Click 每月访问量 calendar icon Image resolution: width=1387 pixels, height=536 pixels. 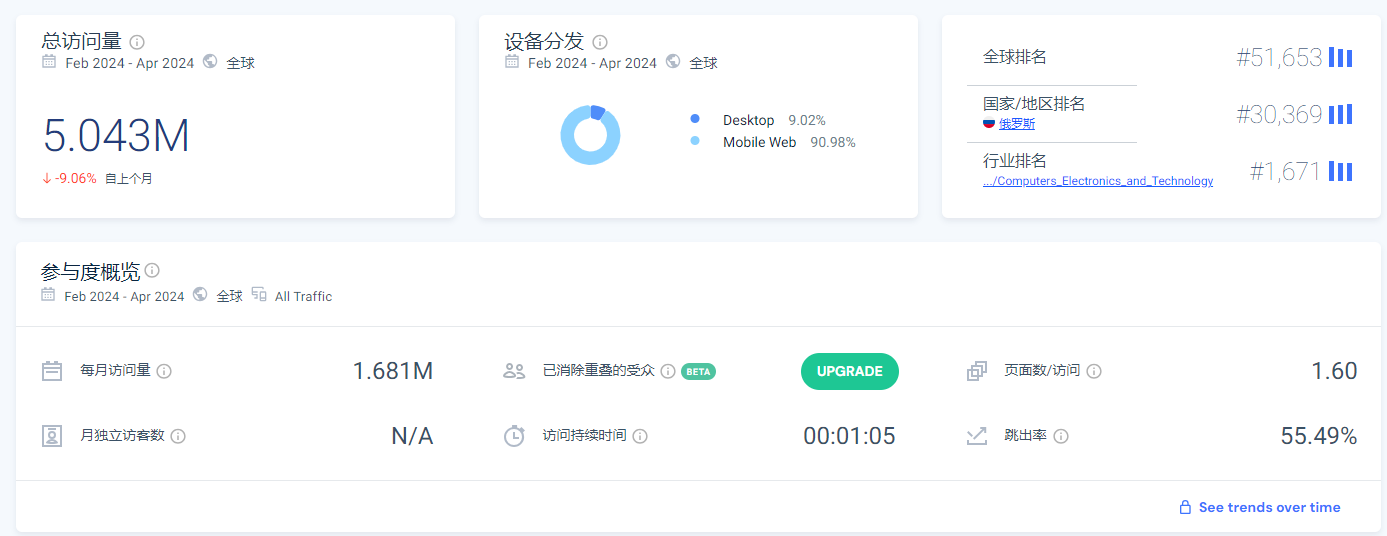click(52, 371)
